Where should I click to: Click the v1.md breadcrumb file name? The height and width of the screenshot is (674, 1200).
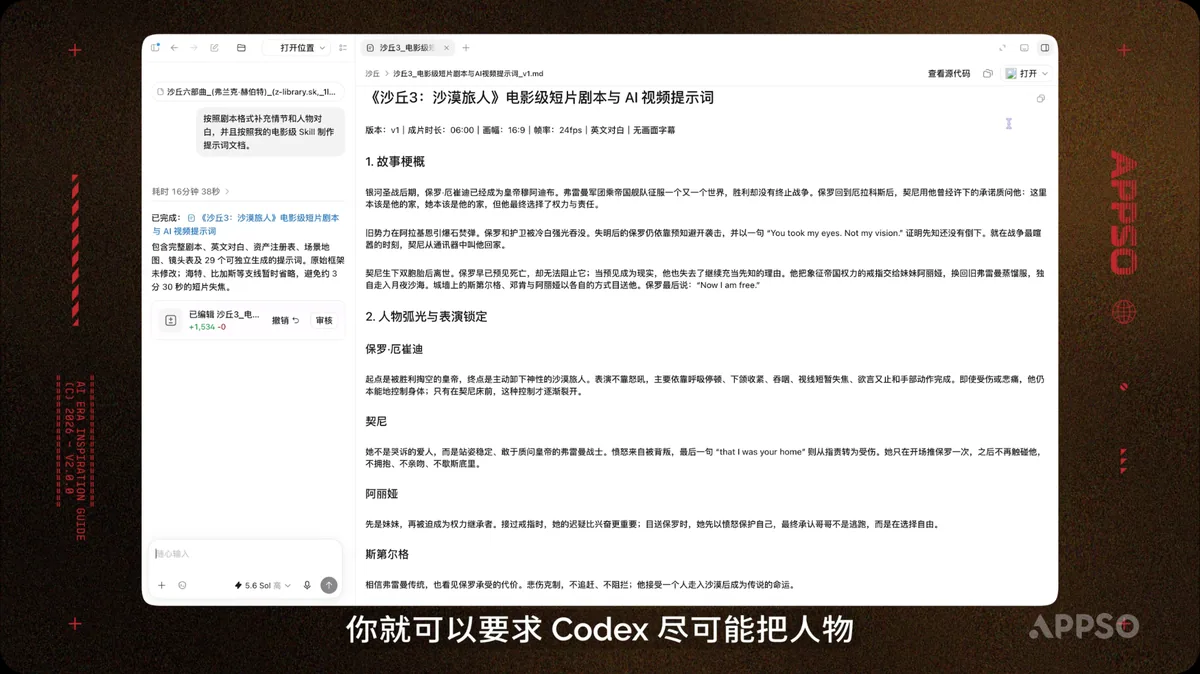point(468,74)
